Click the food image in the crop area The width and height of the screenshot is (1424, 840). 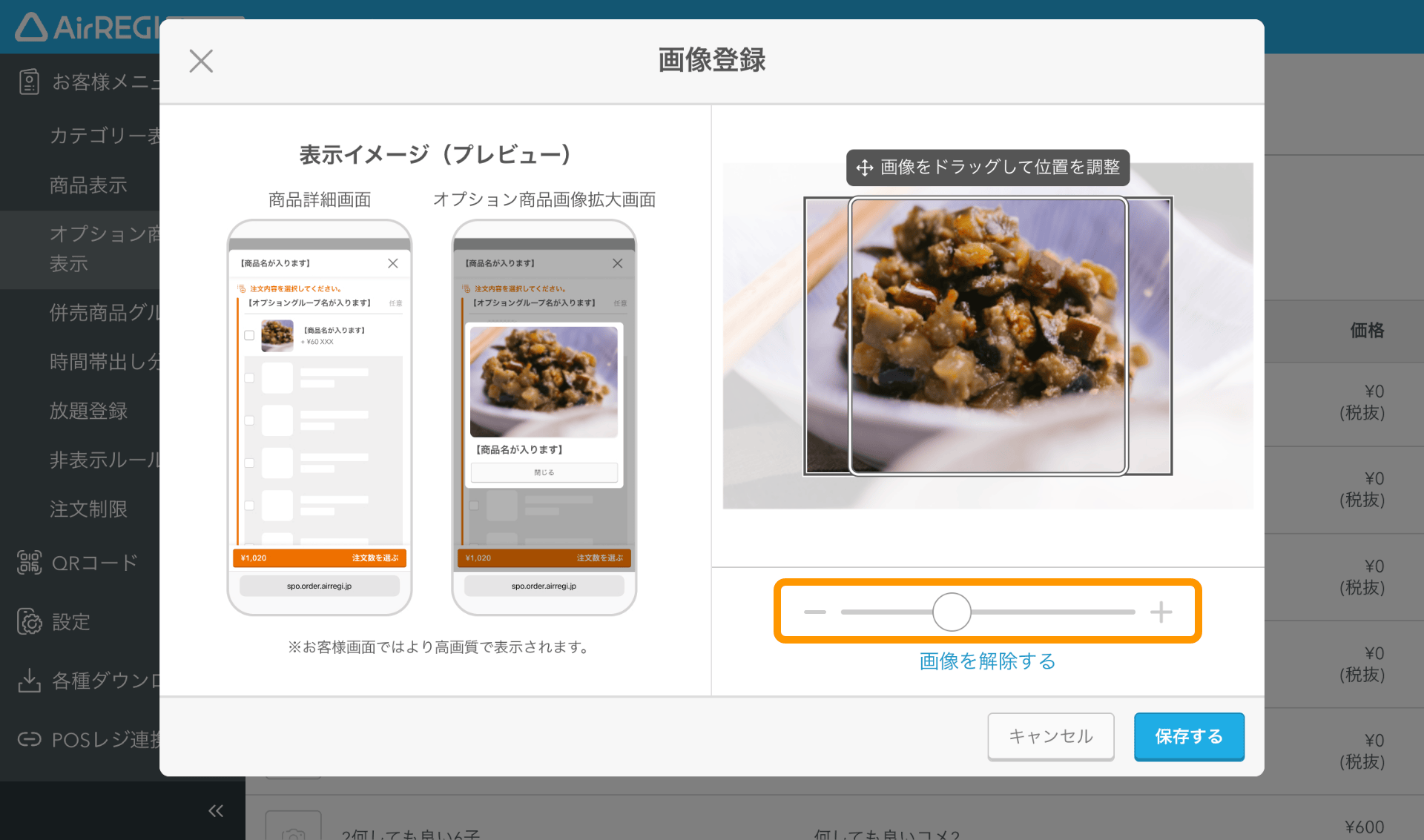pos(988,335)
